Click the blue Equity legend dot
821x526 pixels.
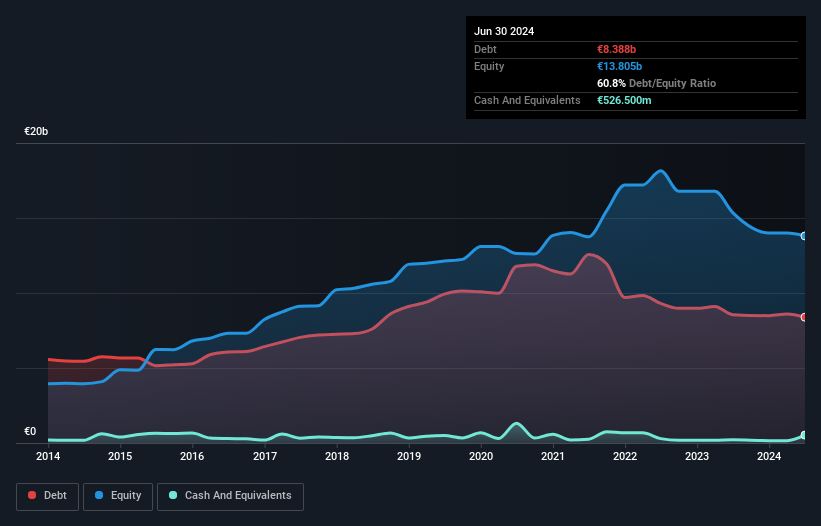click(x=99, y=495)
